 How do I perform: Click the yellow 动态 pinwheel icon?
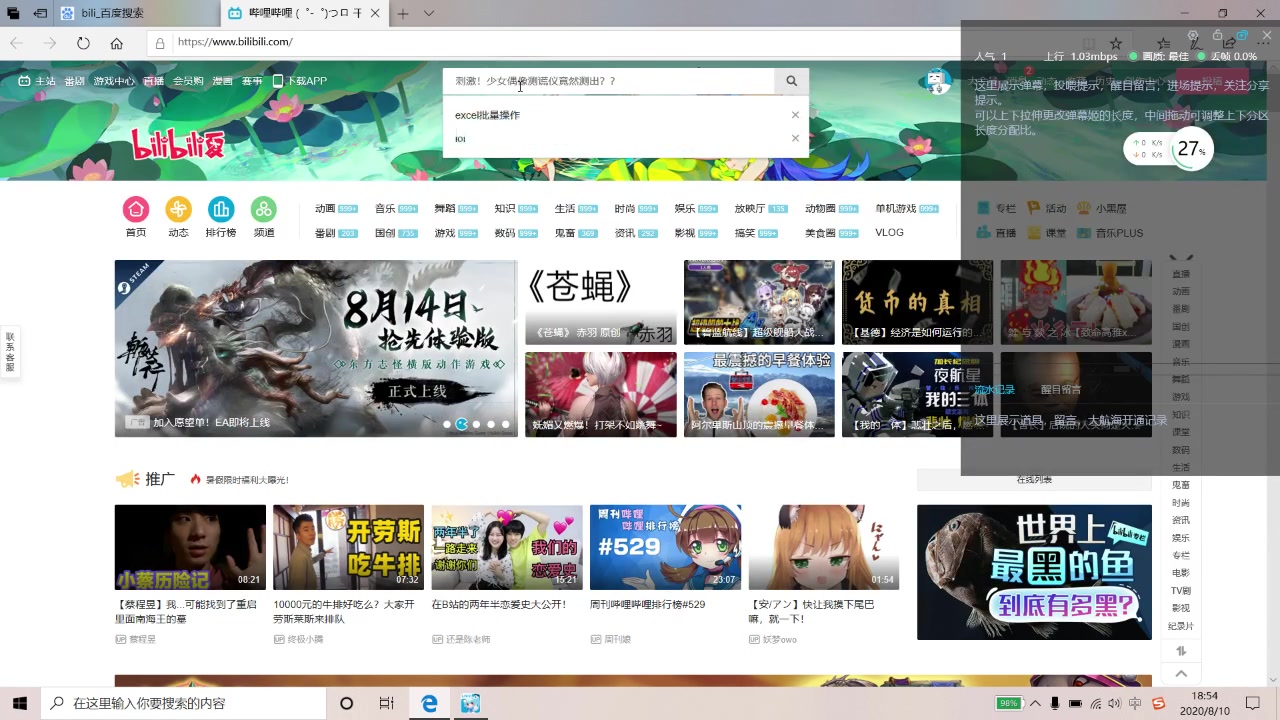point(178,209)
